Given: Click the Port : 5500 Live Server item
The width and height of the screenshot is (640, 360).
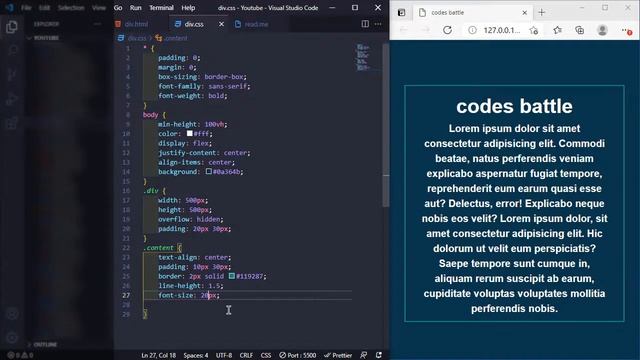Looking at the screenshot, I should pos(298,355).
